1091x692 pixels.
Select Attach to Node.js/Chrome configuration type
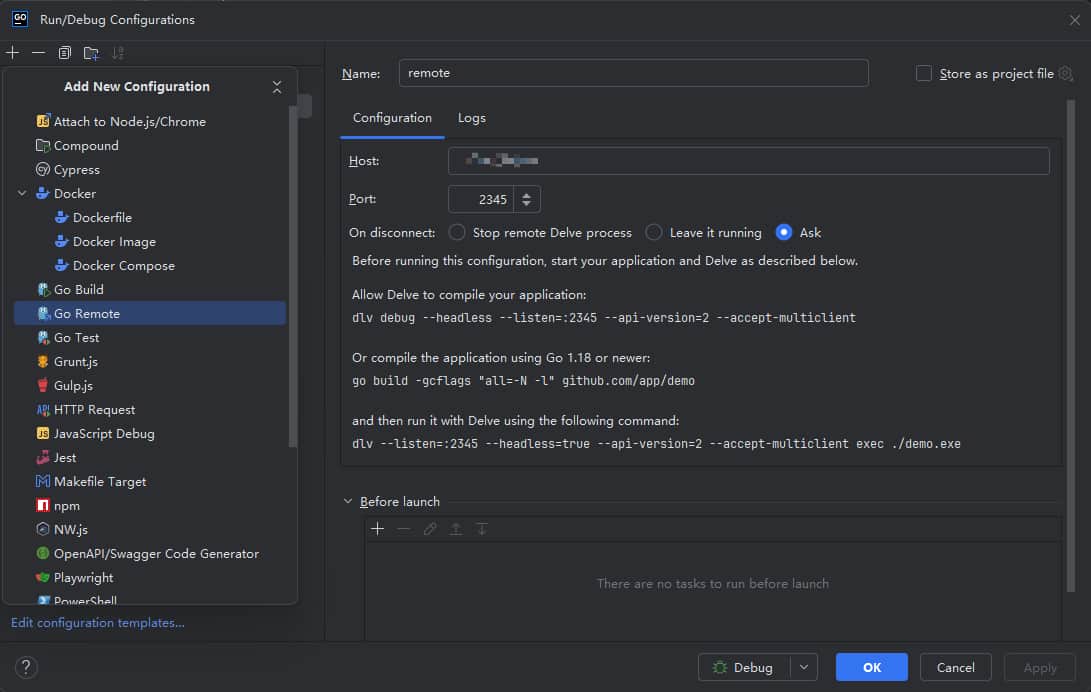tap(150, 122)
